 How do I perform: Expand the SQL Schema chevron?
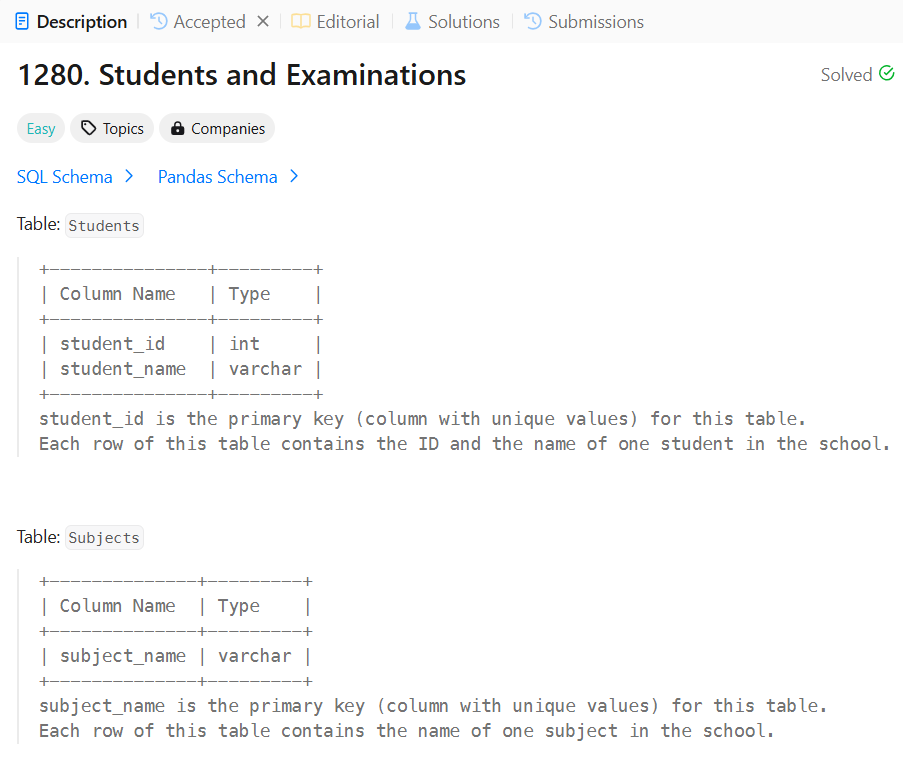point(129,176)
